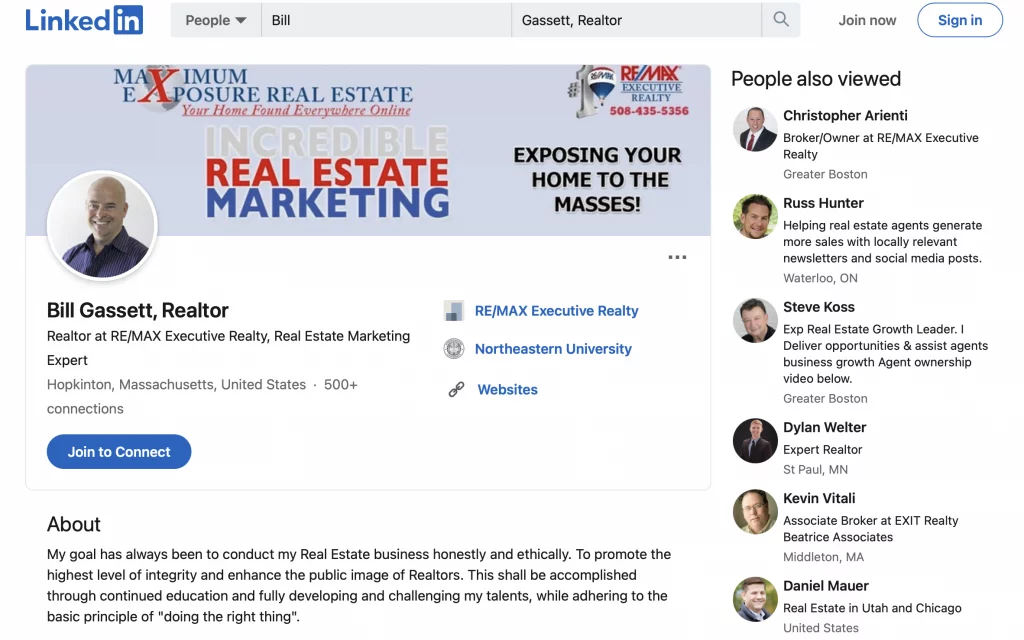Open Steve Koss's profile name link
Viewport: 1024px width, 640px height.
[818, 307]
